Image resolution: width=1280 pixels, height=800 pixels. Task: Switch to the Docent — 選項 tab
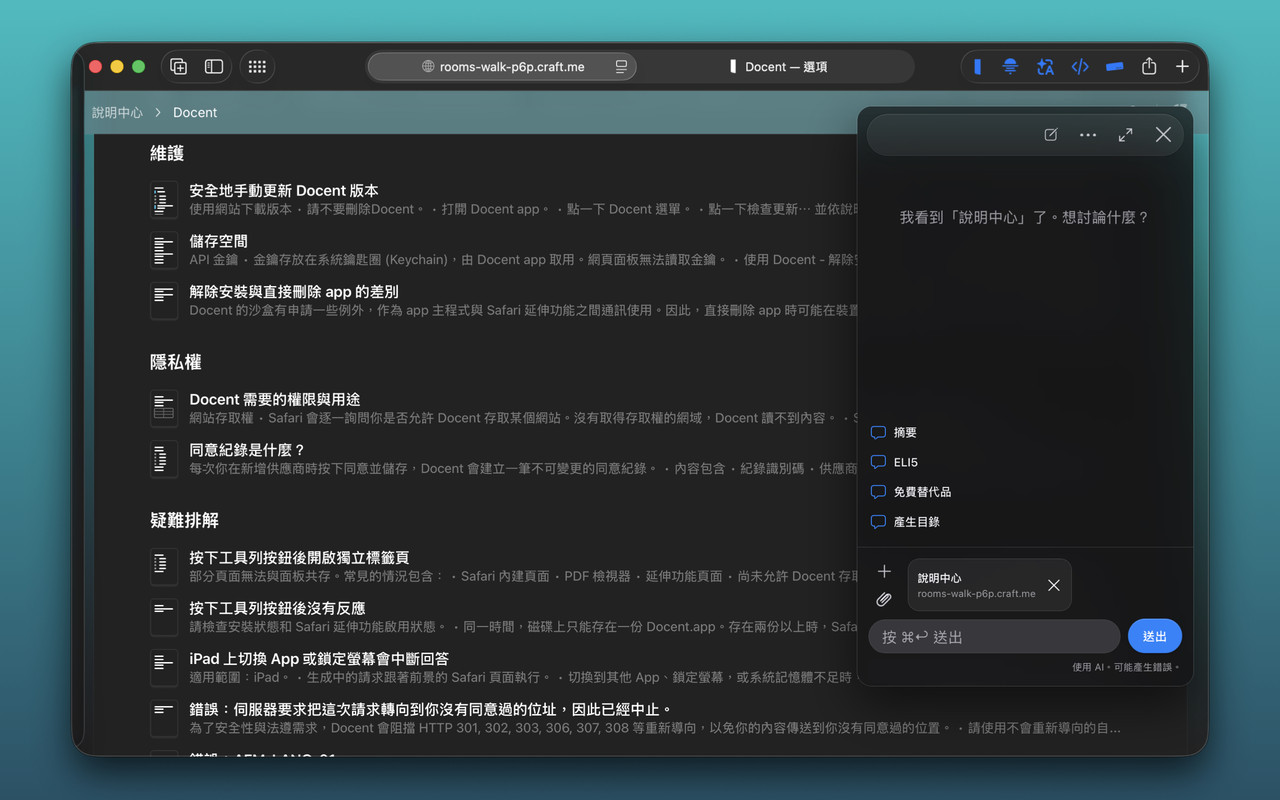pyautogui.click(x=776, y=67)
